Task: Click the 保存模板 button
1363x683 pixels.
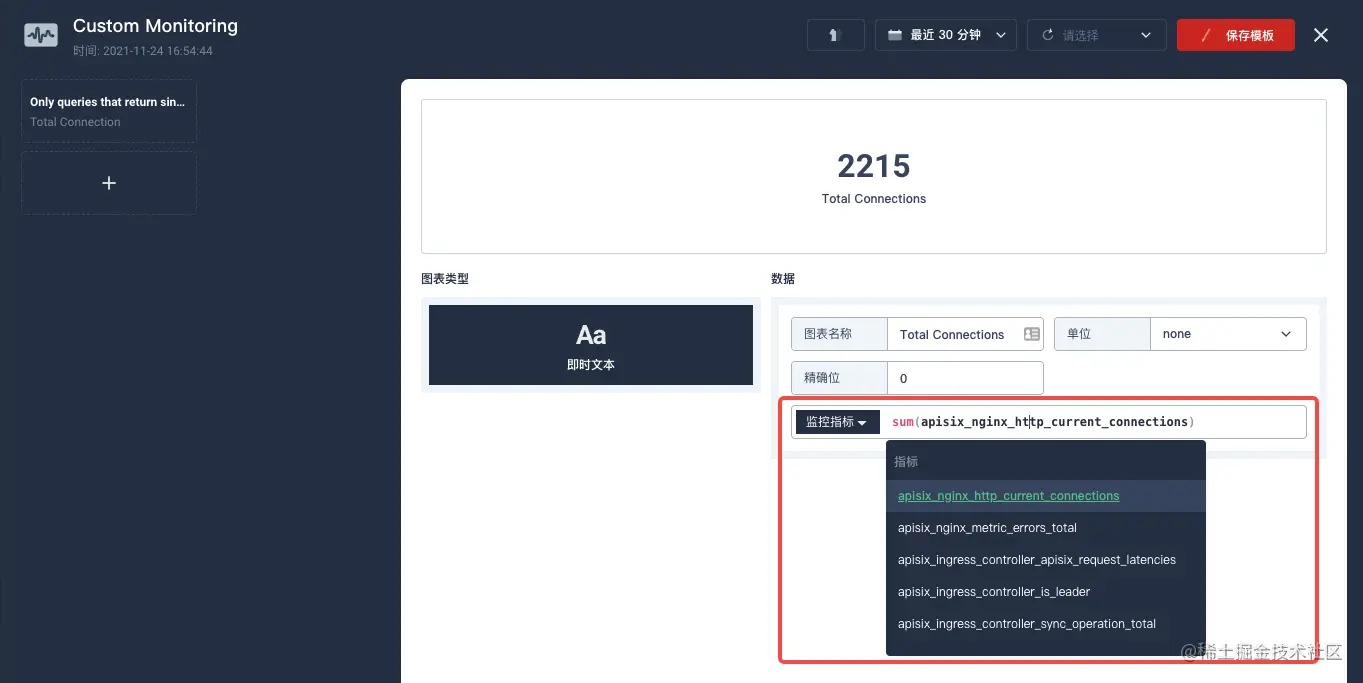Action: [1236, 35]
